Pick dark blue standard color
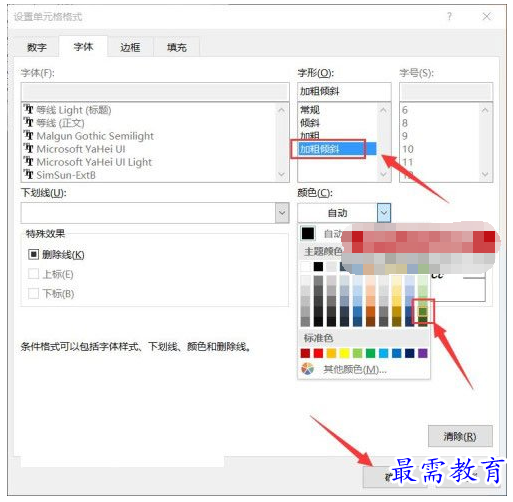 tap(410, 353)
